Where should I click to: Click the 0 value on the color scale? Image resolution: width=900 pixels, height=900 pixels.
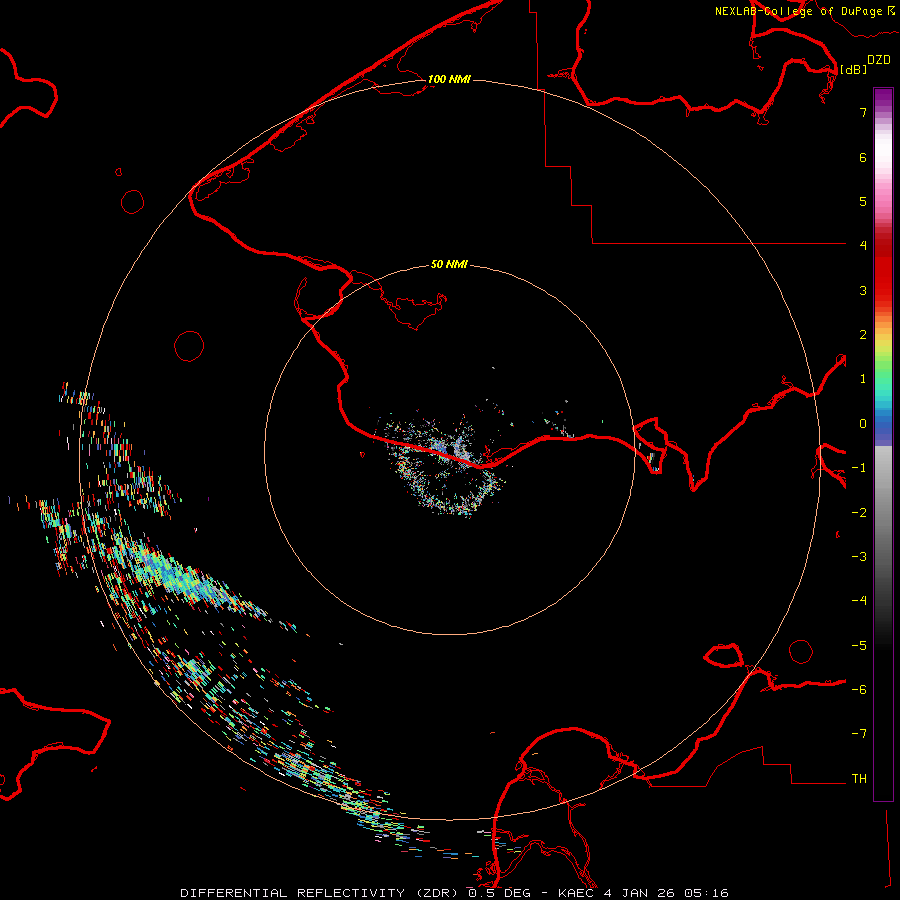(x=863, y=424)
